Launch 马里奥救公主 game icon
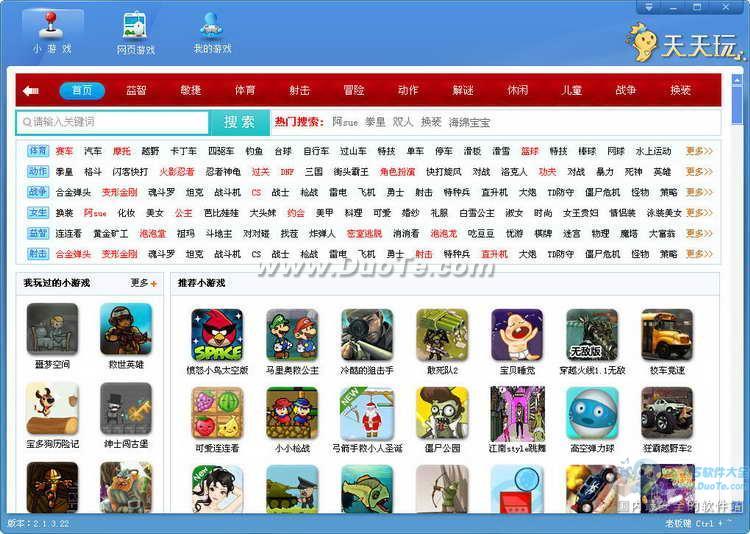The image size is (750, 534). [x=292, y=335]
